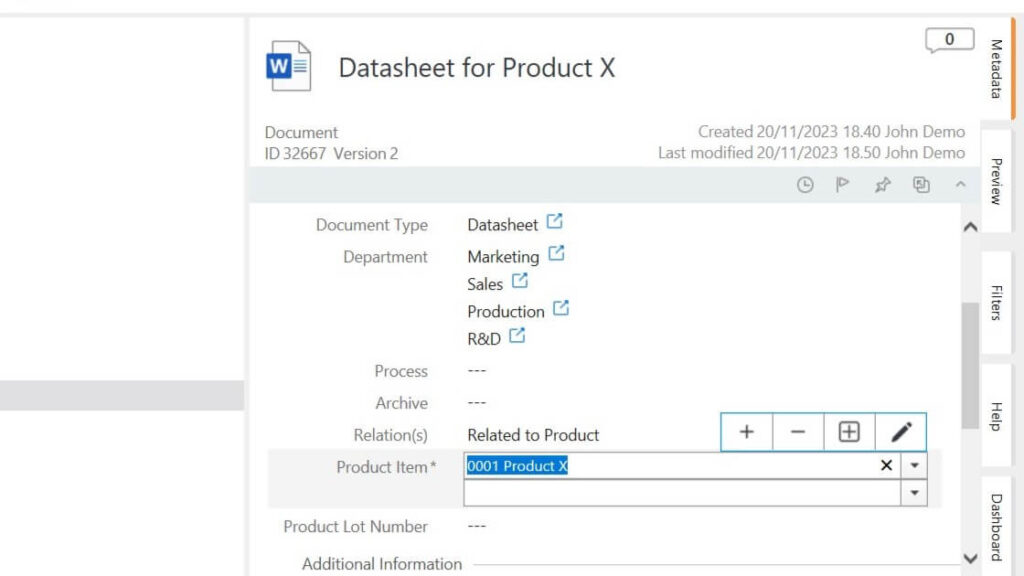Click the Production department value
Screen dimensions: 1024x576
[x=506, y=312]
